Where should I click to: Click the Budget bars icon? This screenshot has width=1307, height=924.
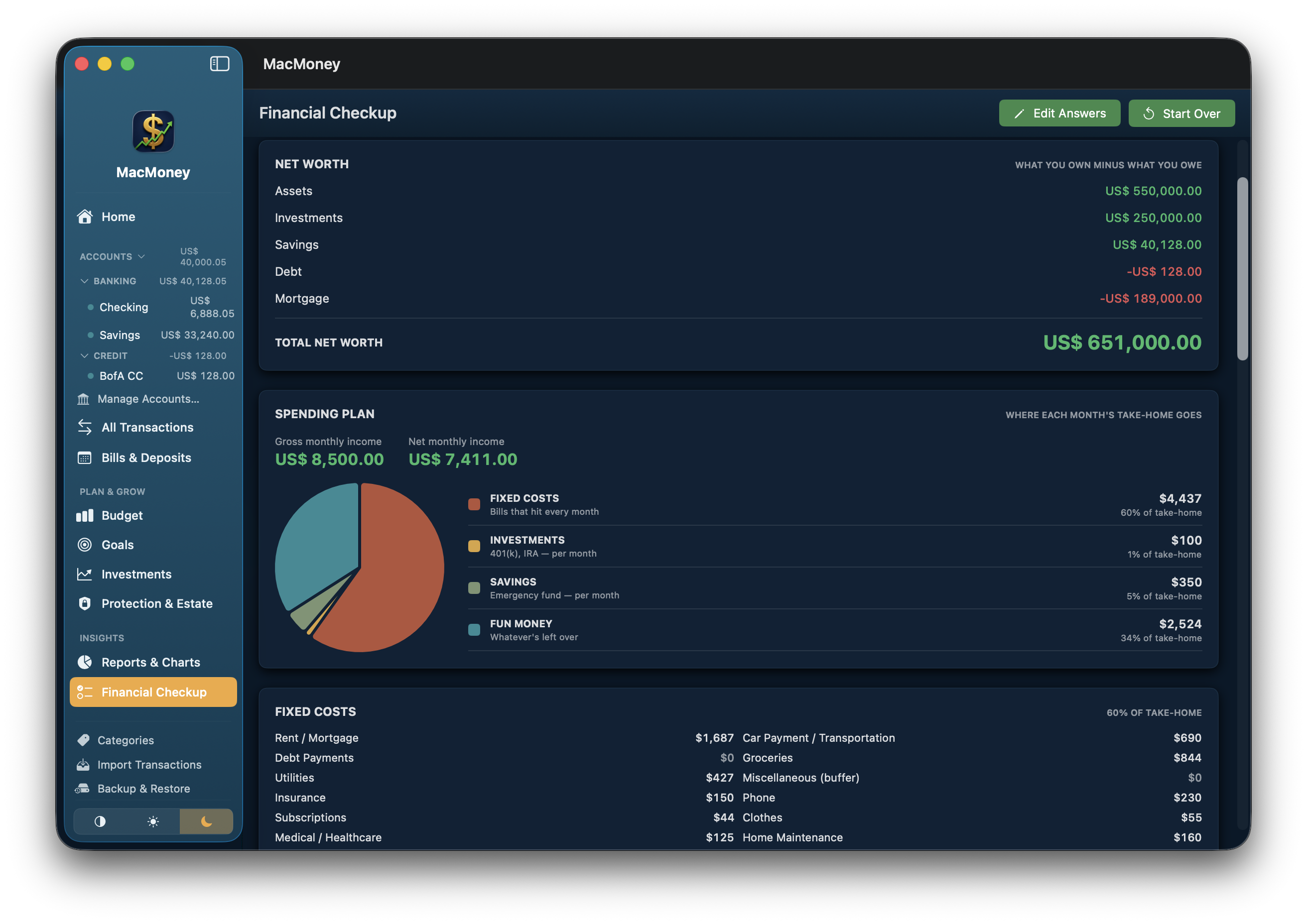(85, 515)
